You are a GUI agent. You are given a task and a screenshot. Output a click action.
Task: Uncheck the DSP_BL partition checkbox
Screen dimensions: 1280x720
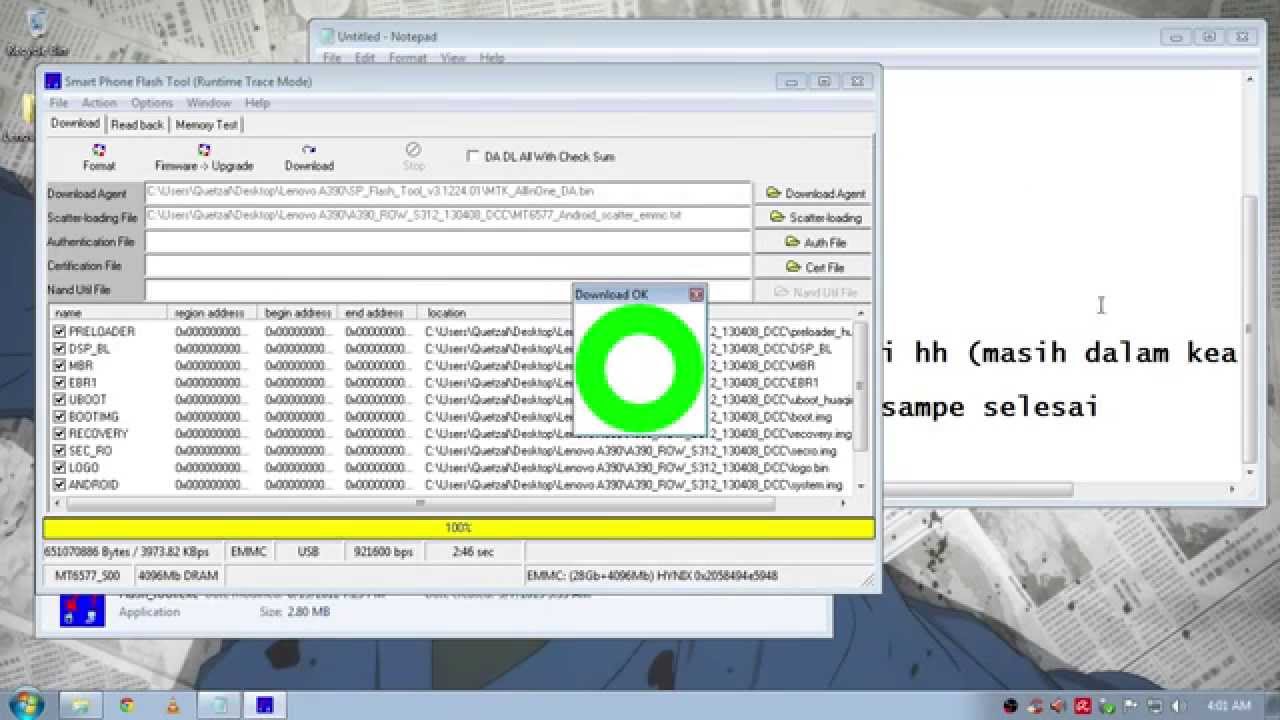pyautogui.click(x=60, y=348)
